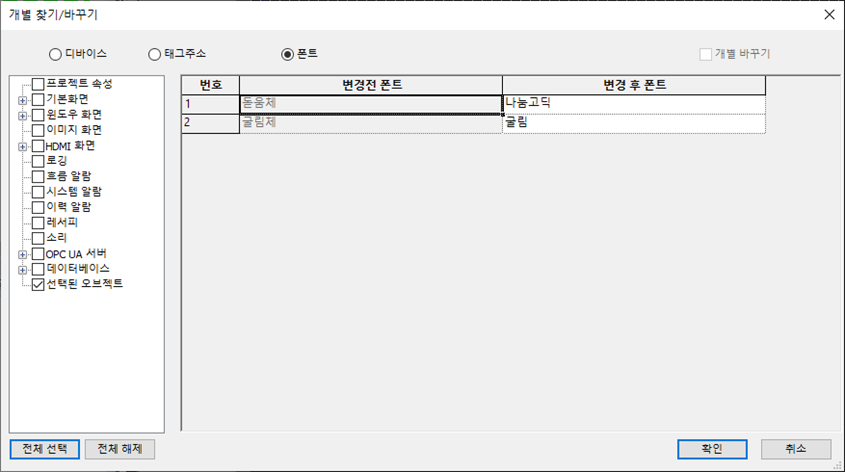This screenshot has height=472, width=845.
Task: Expand the 기본화면 tree node
Action: point(22,100)
